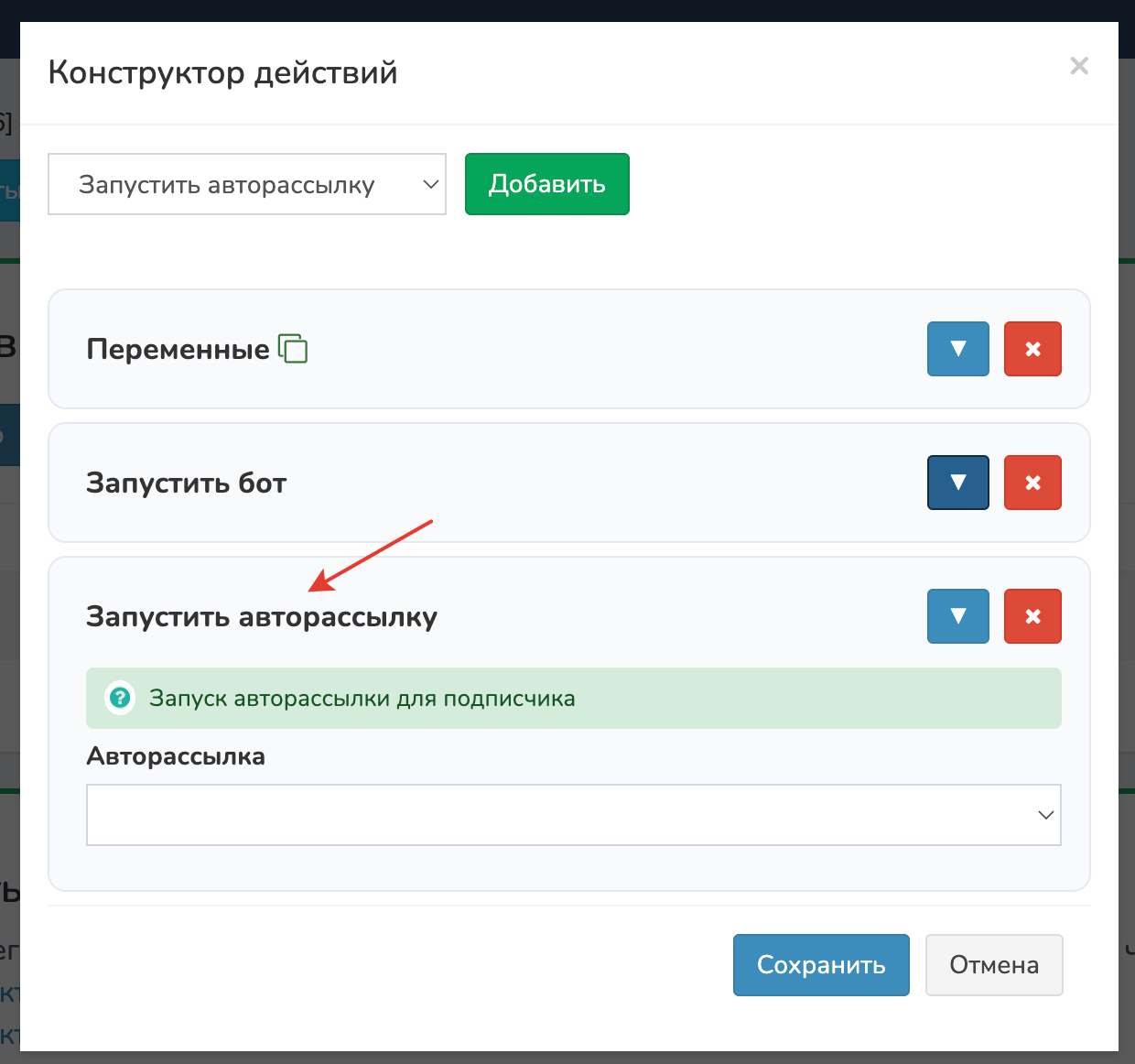Screen dimensions: 1135x1064
Task: Delete the Запустить авторассылку action
Action: pyautogui.click(x=1032, y=616)
